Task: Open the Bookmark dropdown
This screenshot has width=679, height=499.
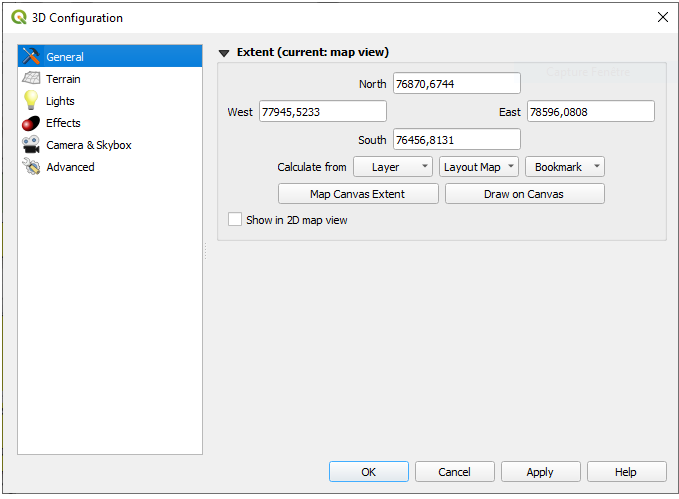Action: pyautogui.click(x=565, y=167)
